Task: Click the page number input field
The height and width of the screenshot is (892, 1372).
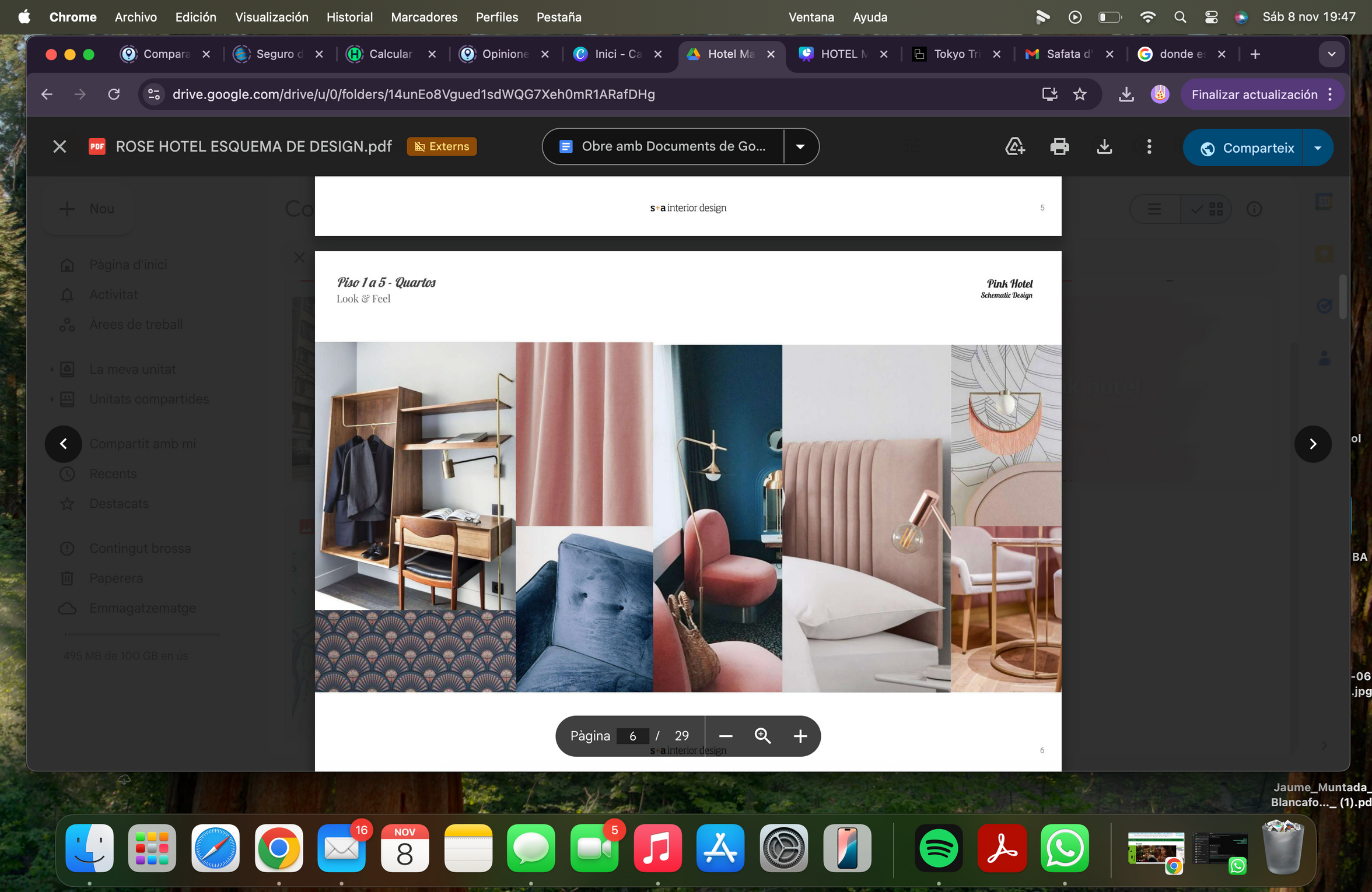Action: click(x=633, y=736)
